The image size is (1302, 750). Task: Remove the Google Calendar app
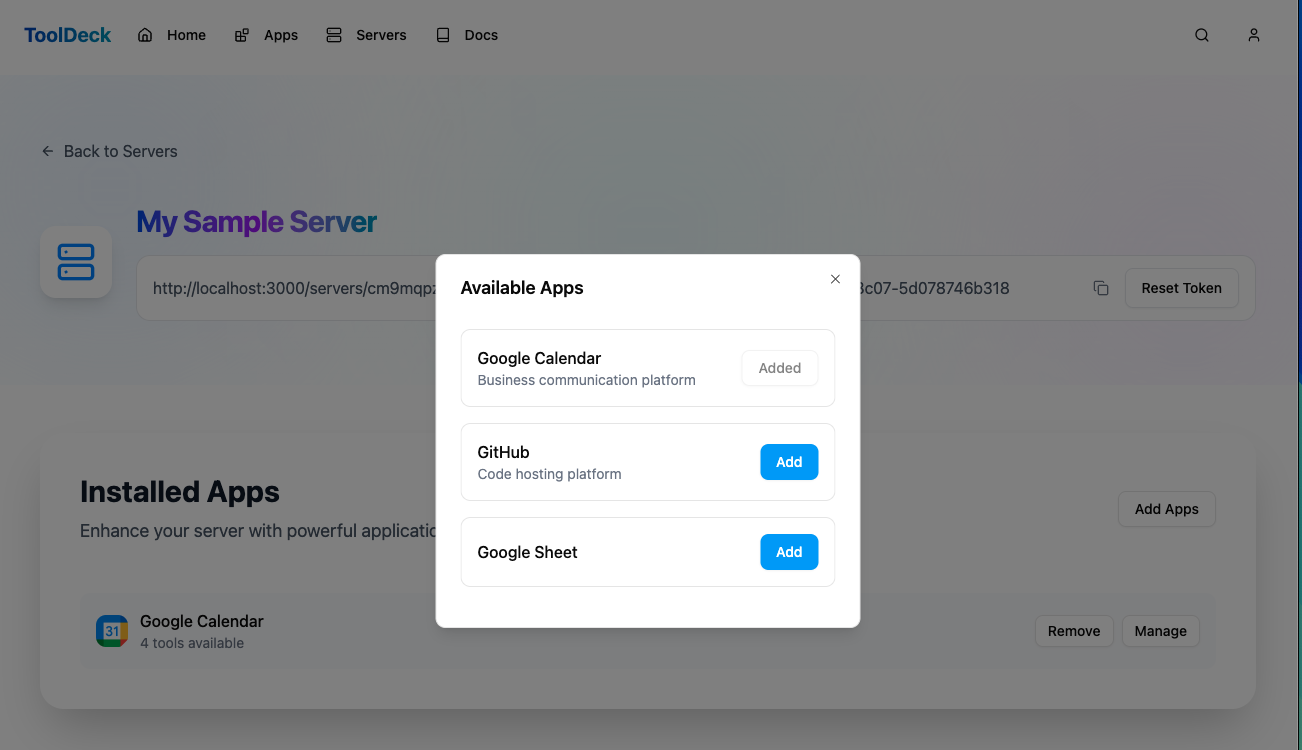1074,631
